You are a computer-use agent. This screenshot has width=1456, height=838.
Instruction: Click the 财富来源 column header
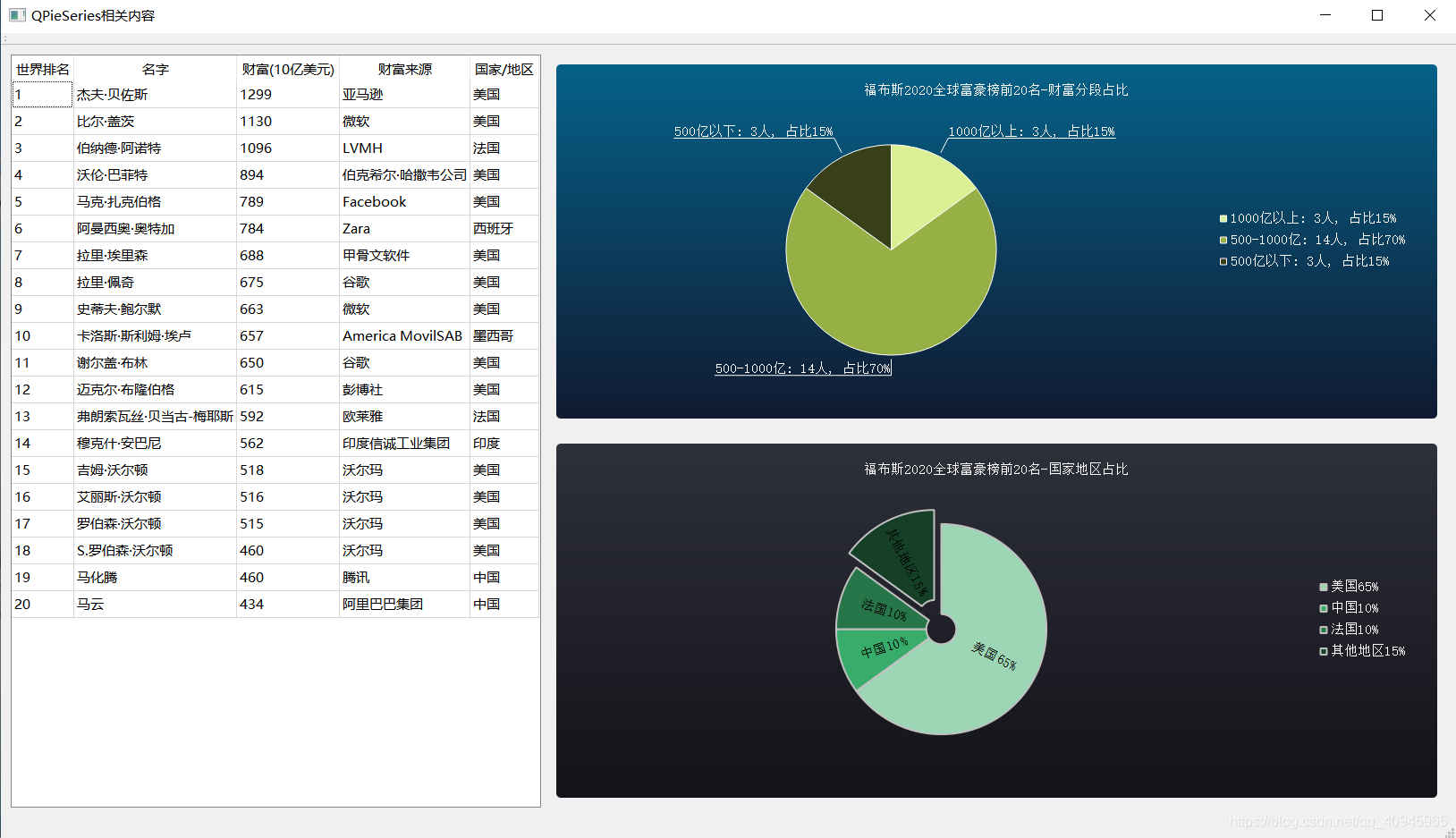(x=405, y=69)
